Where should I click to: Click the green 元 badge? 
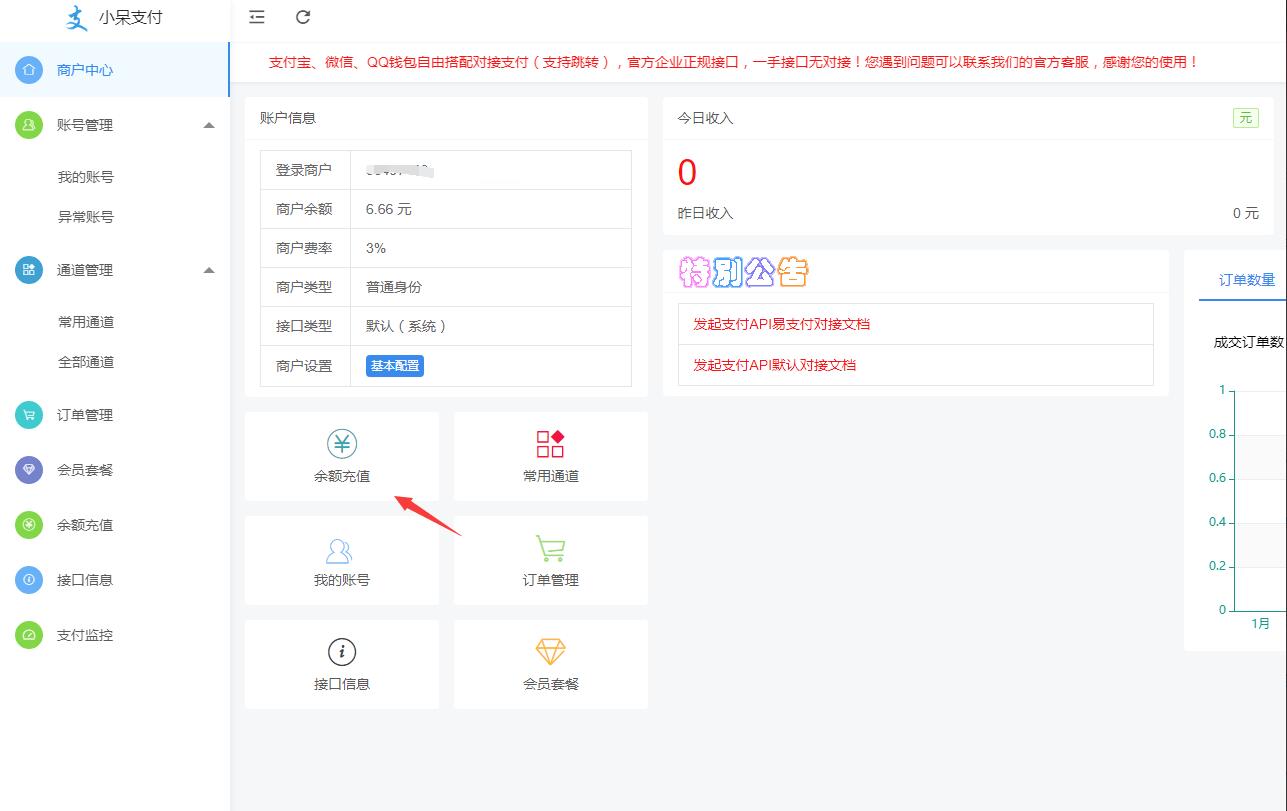click(x=1245, y=118)
